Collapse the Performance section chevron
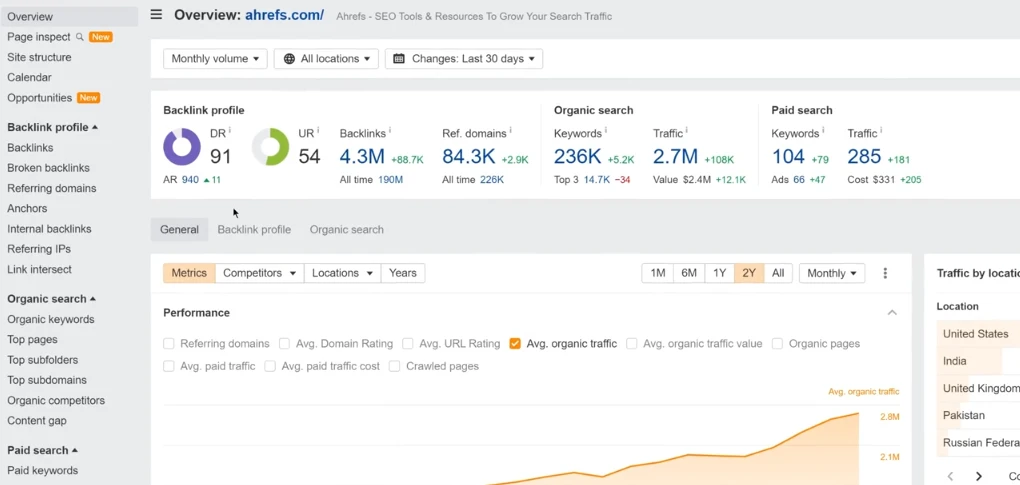The image size is (1020, 485). tap(892, 313)
